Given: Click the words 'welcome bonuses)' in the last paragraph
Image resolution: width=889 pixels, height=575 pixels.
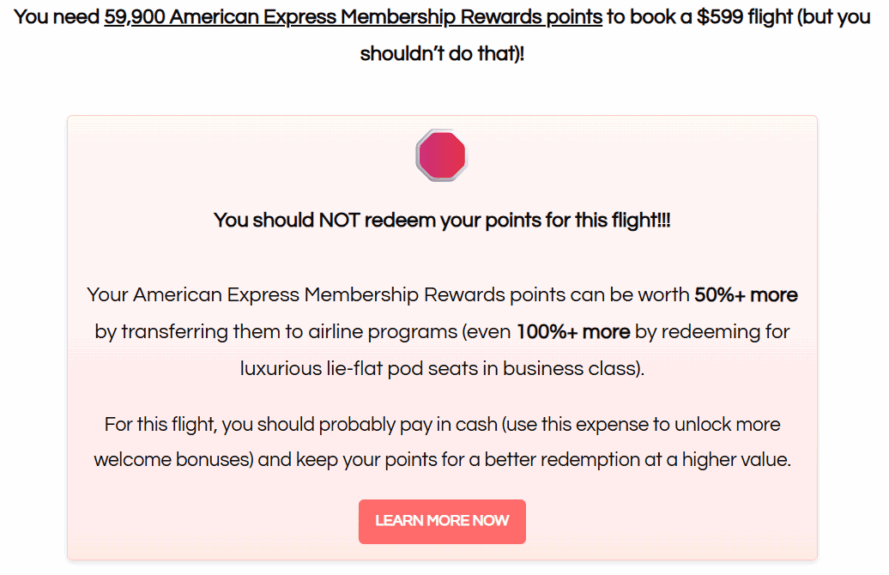Looking at the screenshot, I should (173, 460).
